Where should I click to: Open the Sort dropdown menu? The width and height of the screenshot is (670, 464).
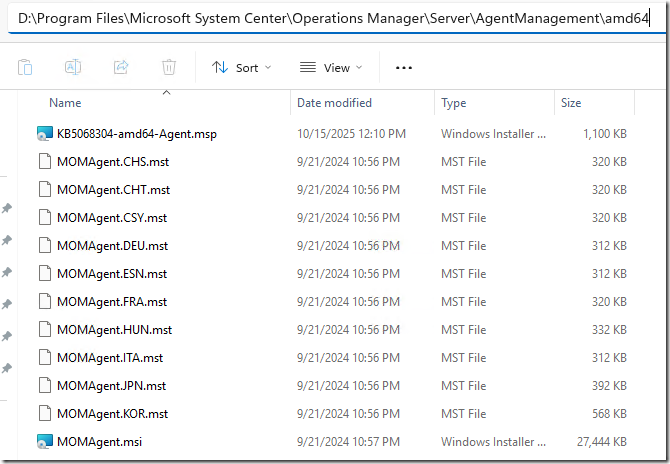click(x=241, y=68)
